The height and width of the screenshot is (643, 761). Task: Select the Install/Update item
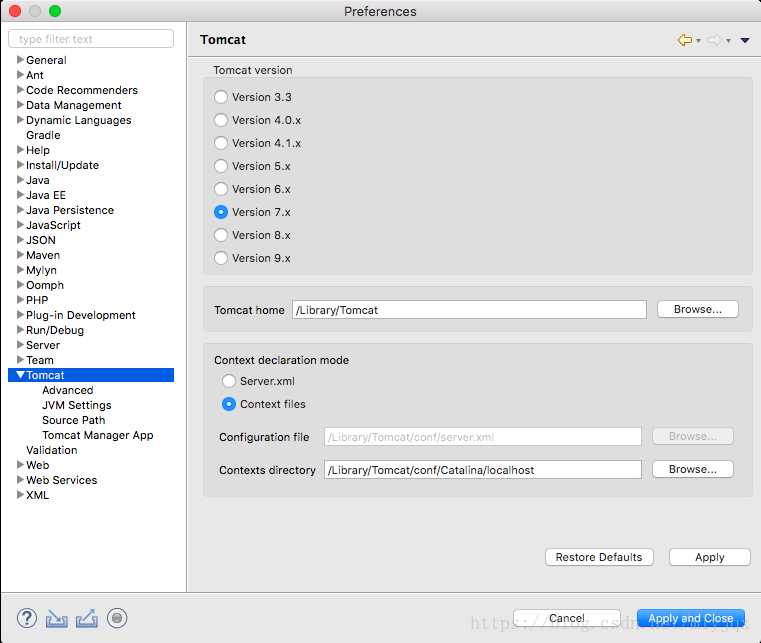tap(62, 165)
